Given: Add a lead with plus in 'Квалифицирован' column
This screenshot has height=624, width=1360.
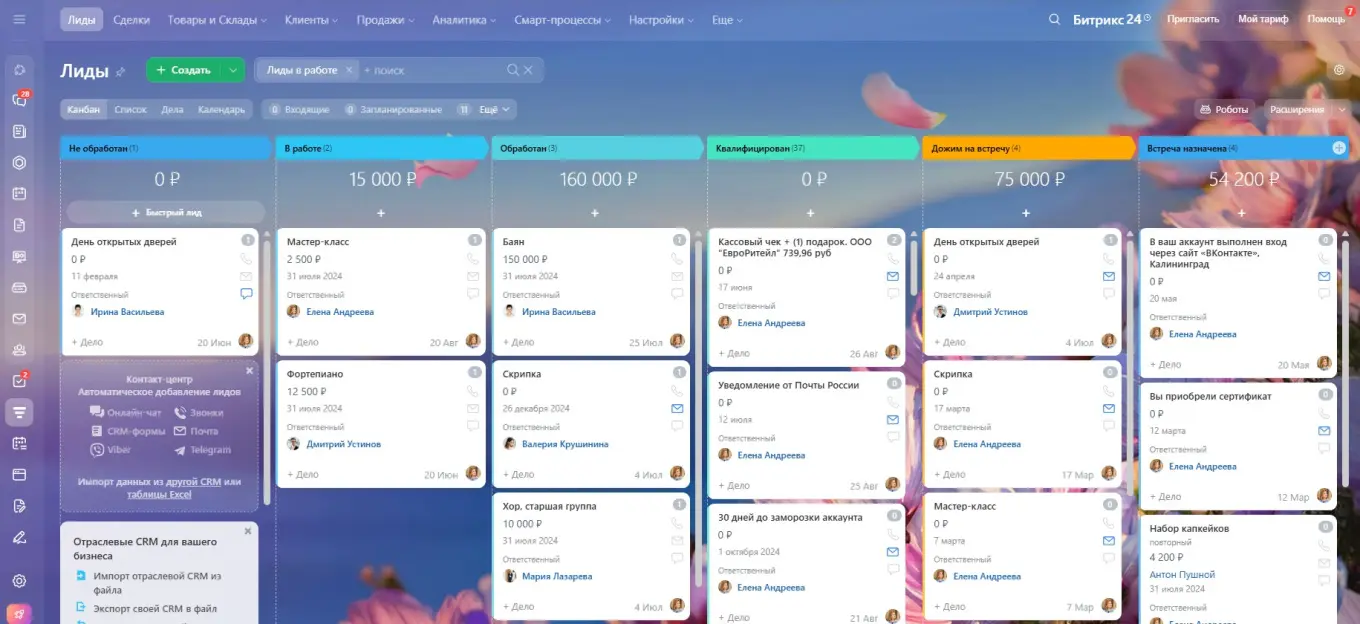Looking at the screenshot, I should tap(811, 213).
